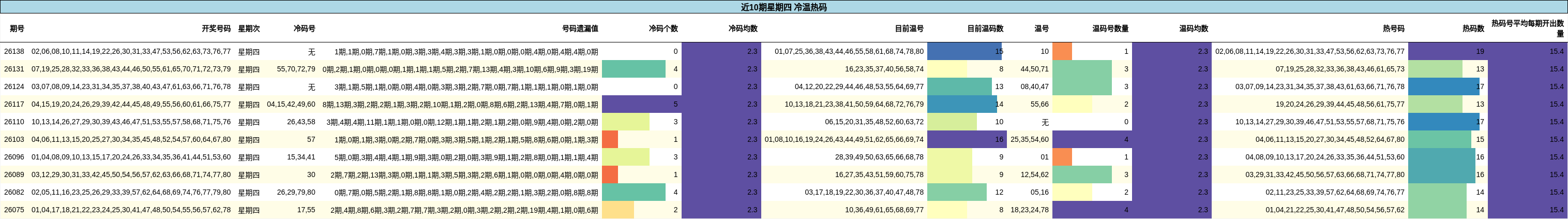1568x219 pixels.
Task: Select period number 26089
Action: point(14,174)
